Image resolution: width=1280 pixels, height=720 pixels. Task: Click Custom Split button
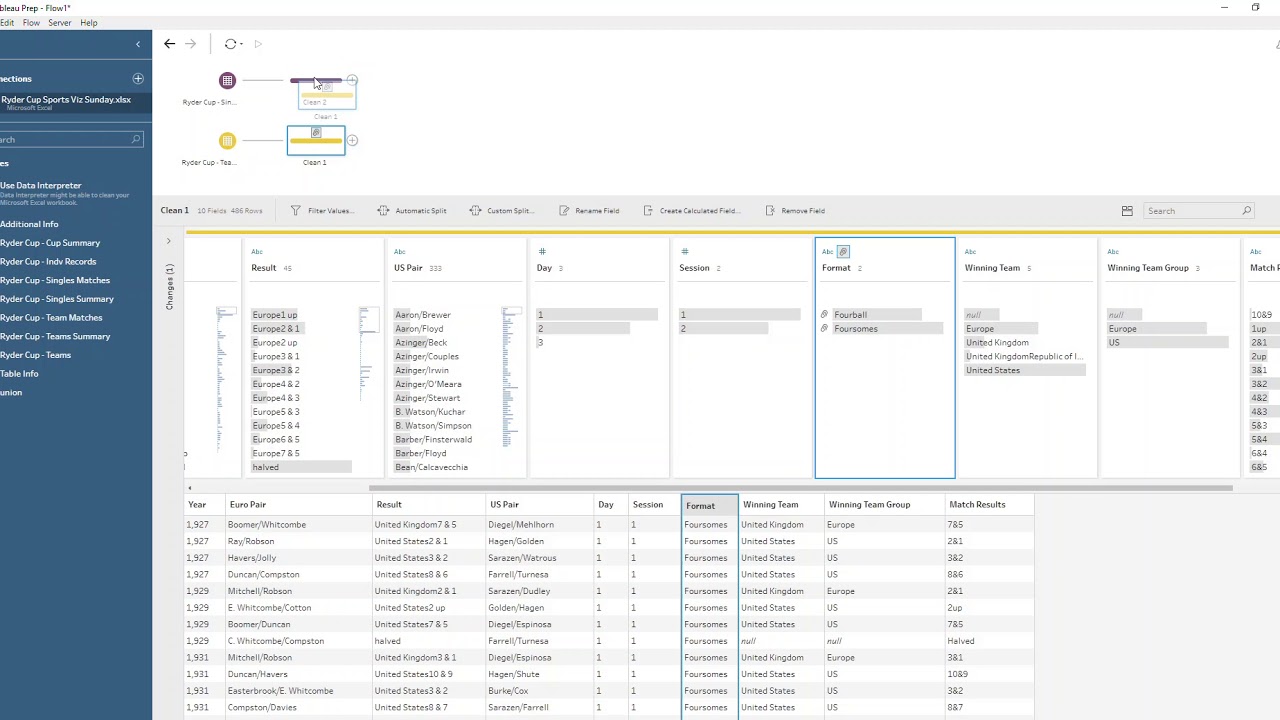point(501,211)
